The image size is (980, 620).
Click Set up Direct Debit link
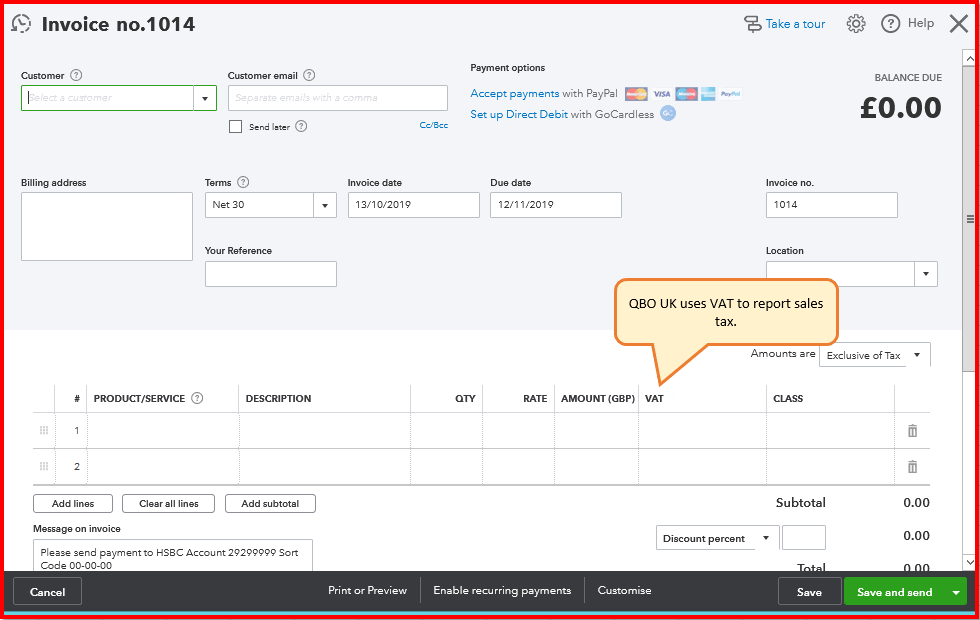tap(519, 114)
